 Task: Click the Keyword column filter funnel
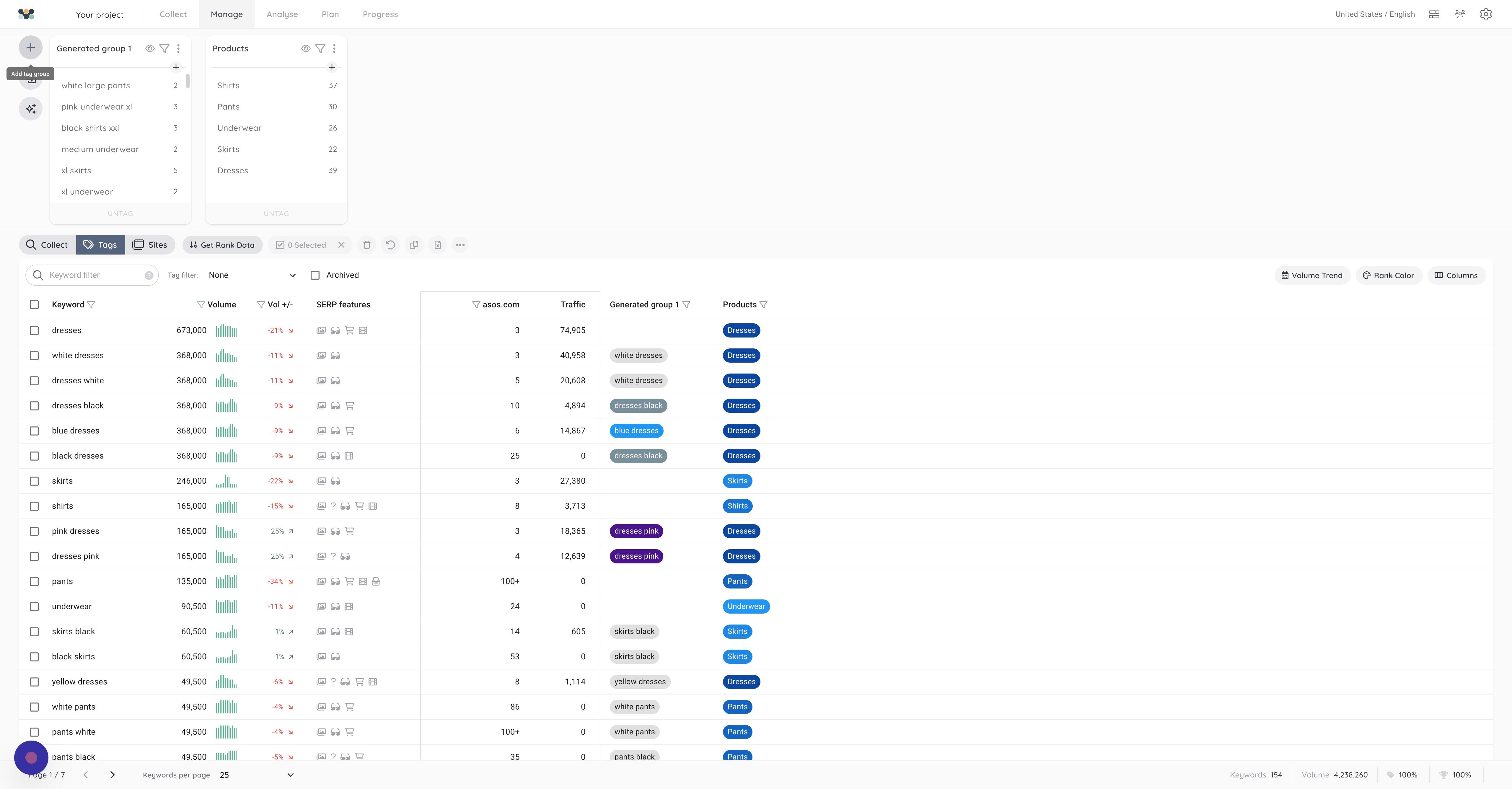click(91, 305)
